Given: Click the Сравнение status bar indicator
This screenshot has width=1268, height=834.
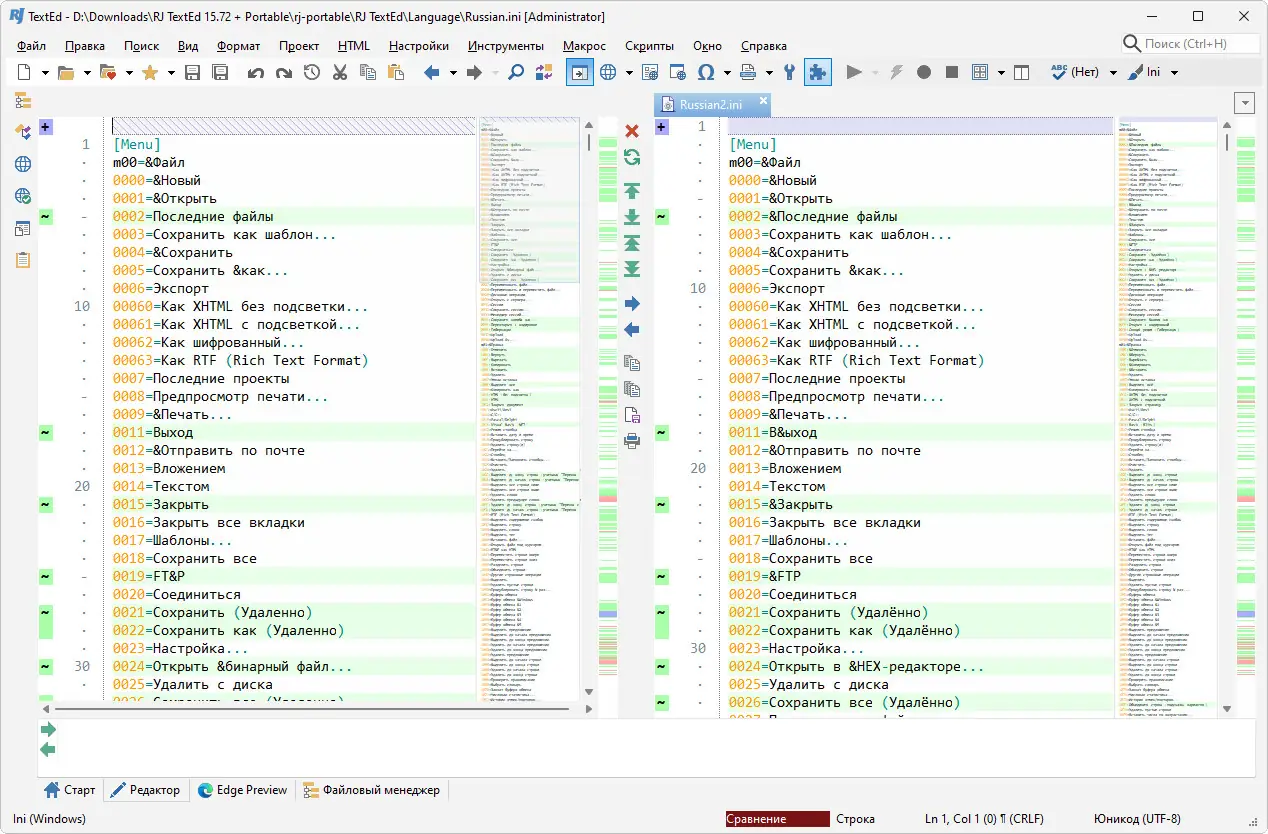Looking at the screenshot, I should 777,819.
